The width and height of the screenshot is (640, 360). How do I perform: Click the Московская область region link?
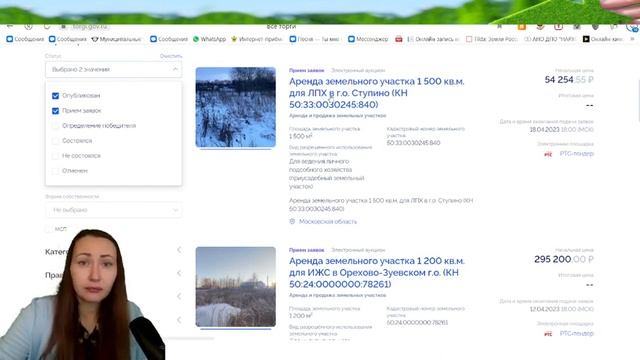[328, 221]
